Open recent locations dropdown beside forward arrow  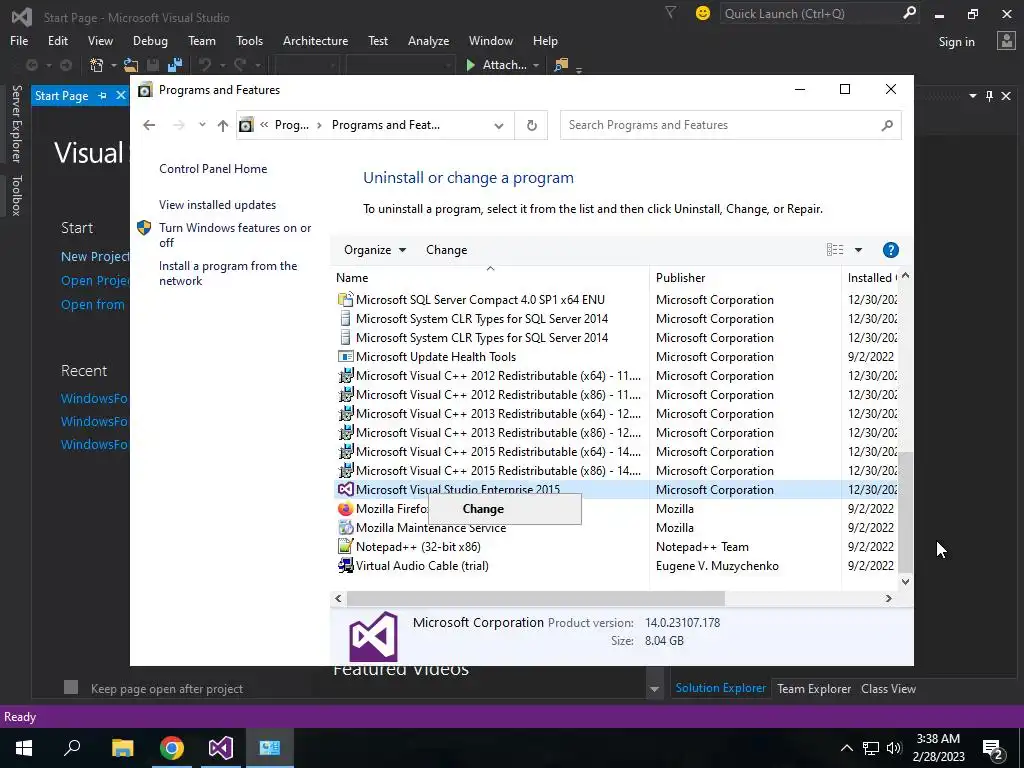[202, 125]
